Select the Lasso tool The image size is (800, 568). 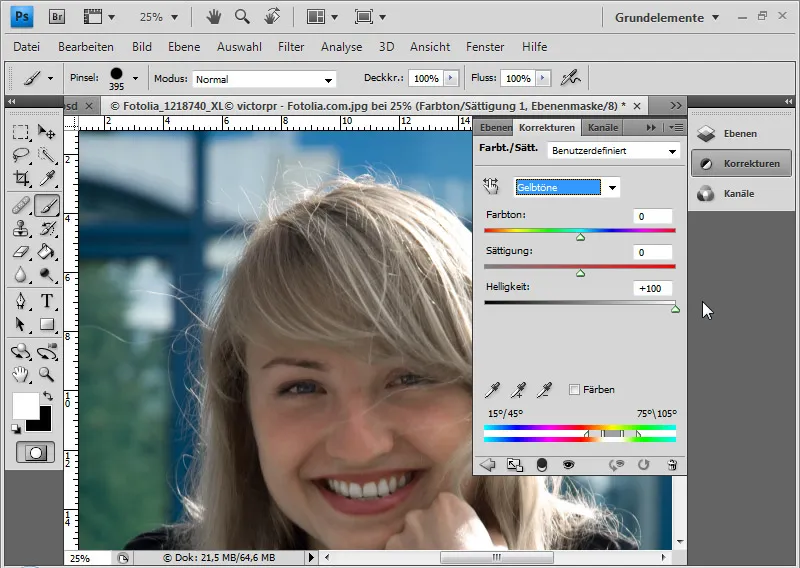point(20,155)
